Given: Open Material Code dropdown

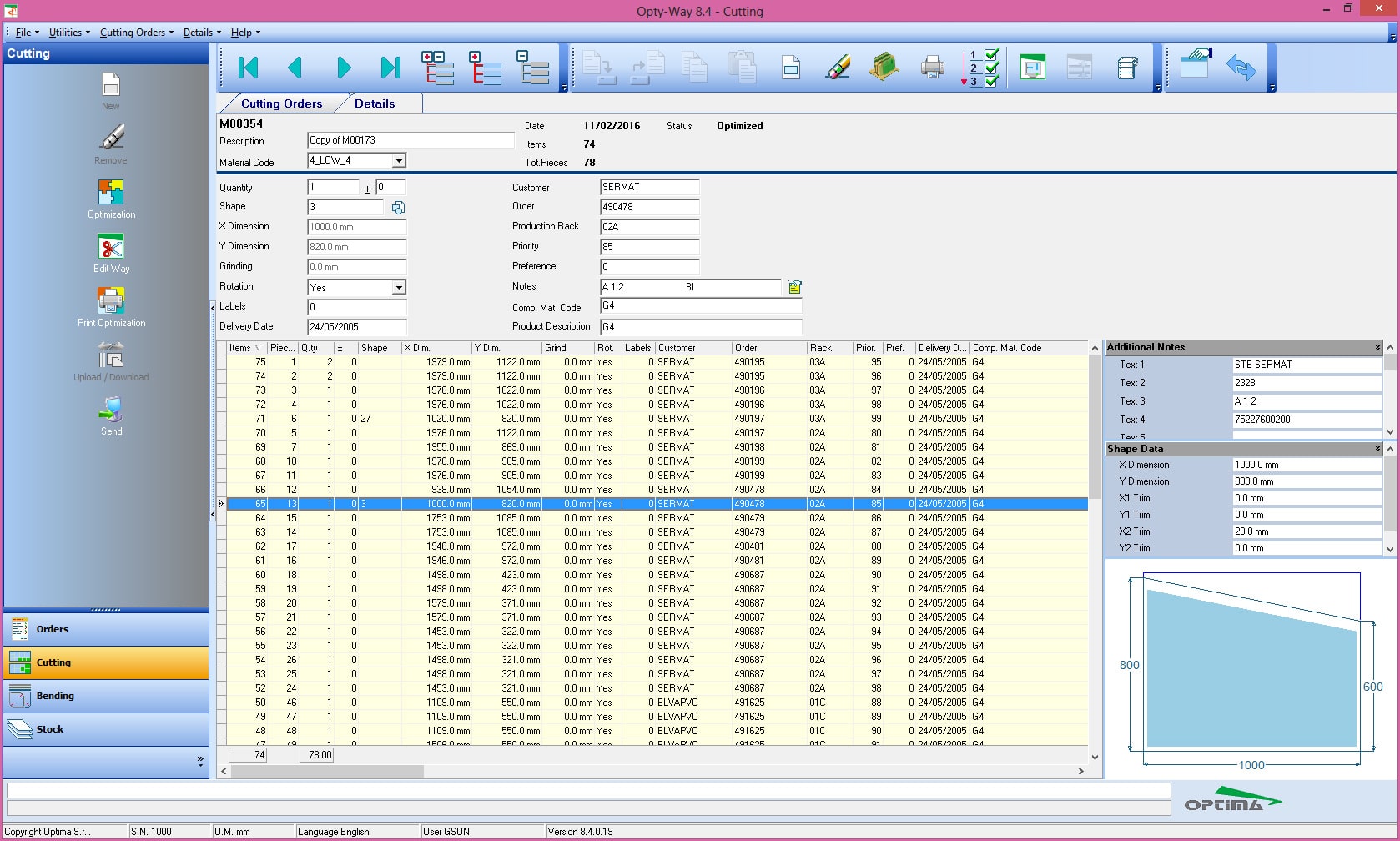Looking at the screenshot, I should (x=399, y=160).
